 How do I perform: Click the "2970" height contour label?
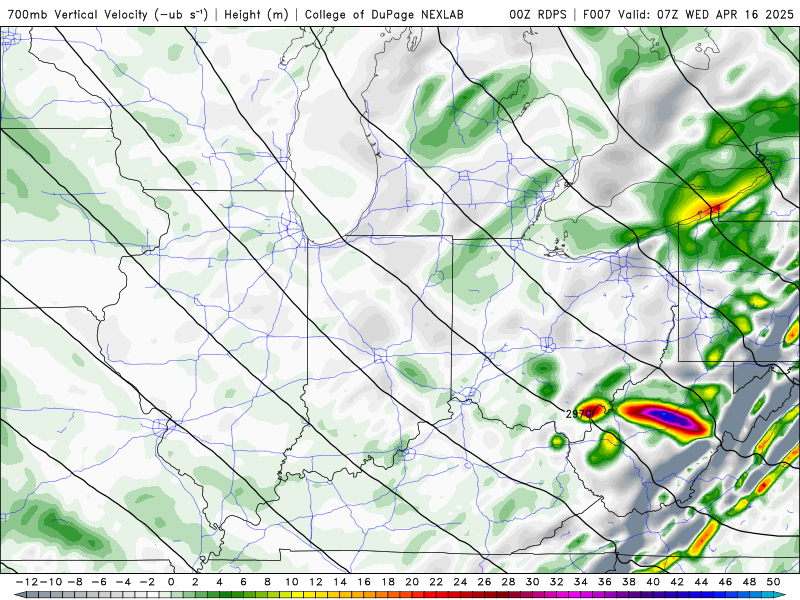point(578,414)
